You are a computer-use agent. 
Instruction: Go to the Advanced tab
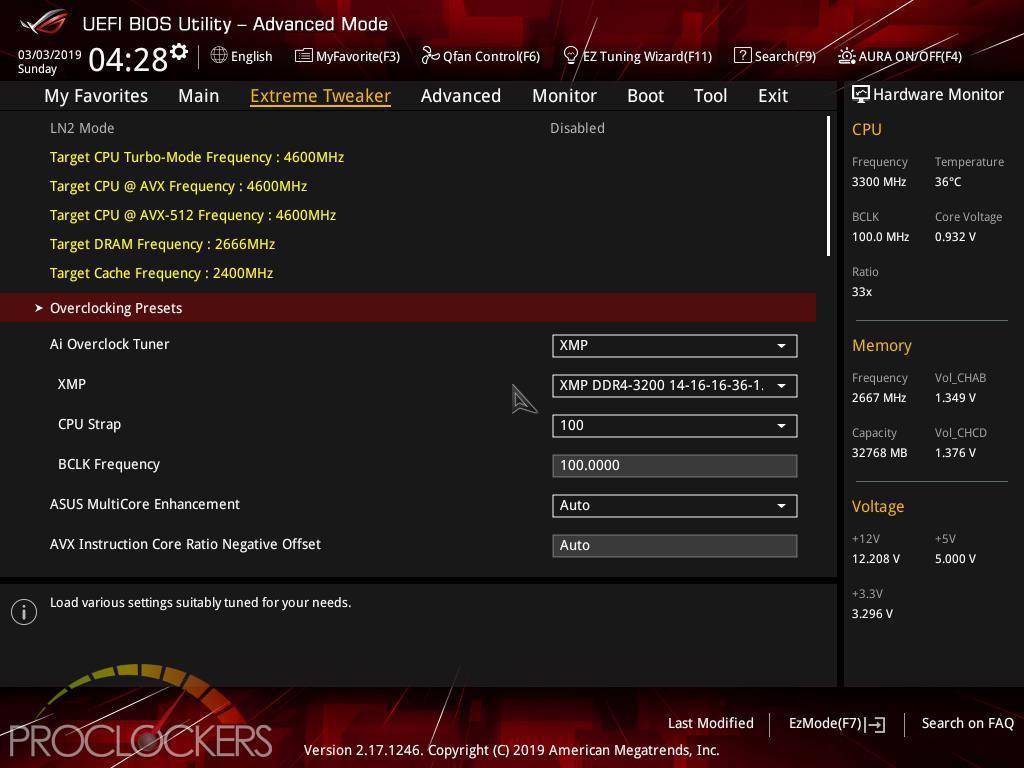[x=460, y=96]
